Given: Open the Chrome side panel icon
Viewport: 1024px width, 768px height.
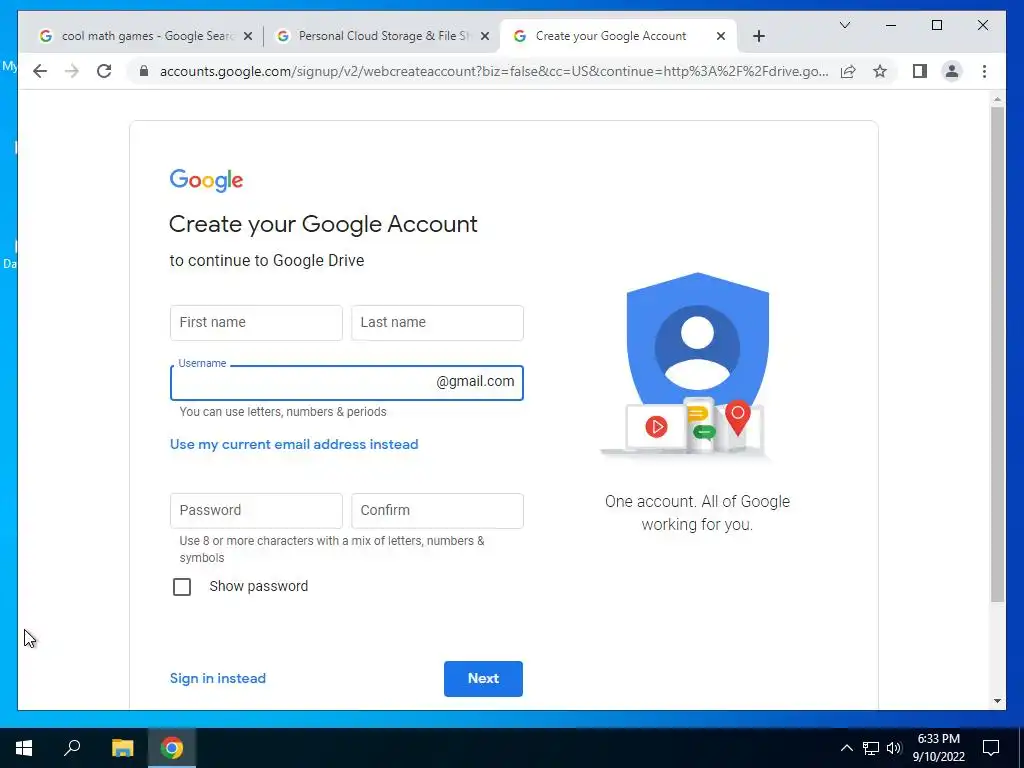Looking at the screenshot, I should click(x=920, y=71).
